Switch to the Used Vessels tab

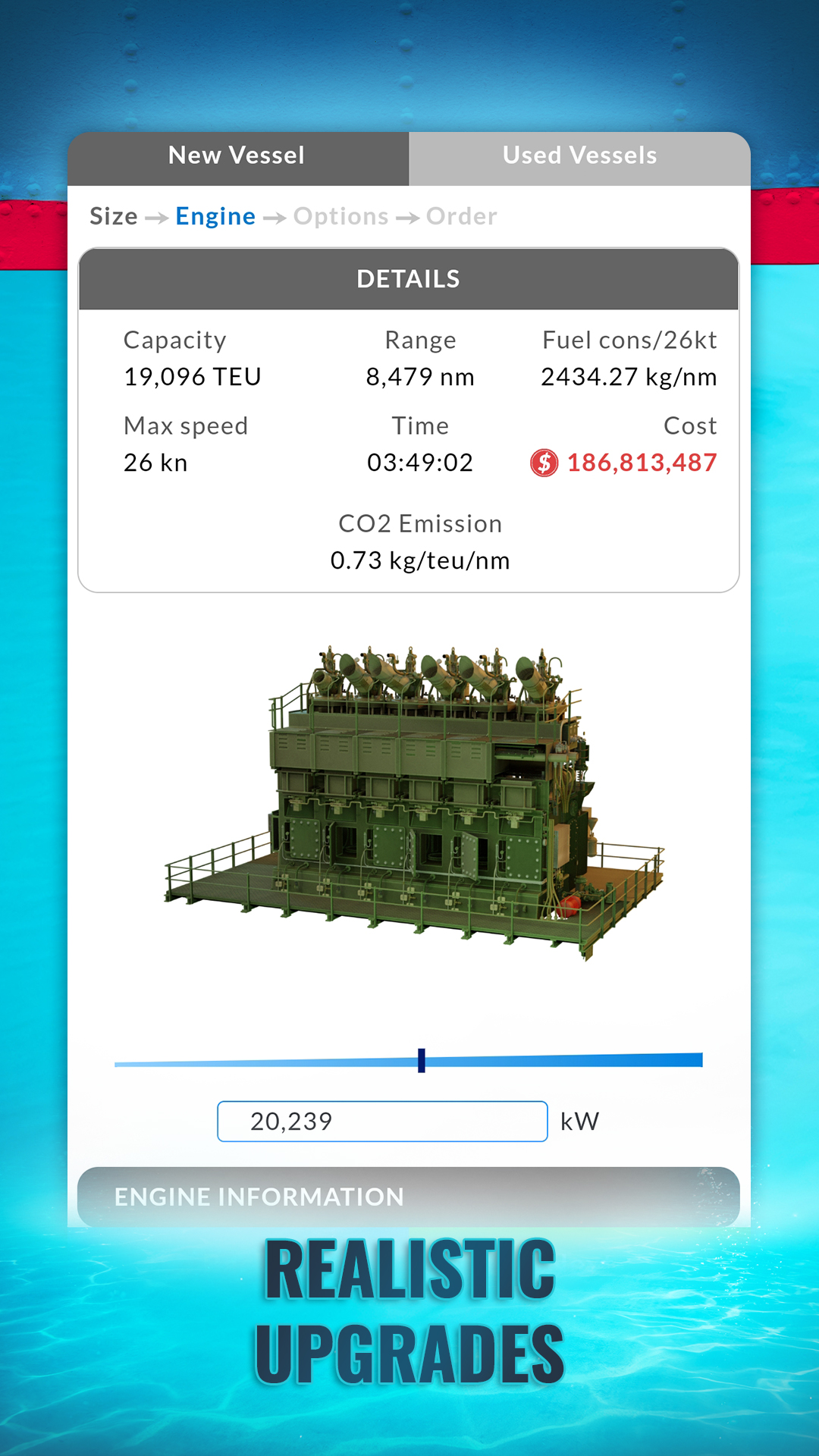point(579,156)
